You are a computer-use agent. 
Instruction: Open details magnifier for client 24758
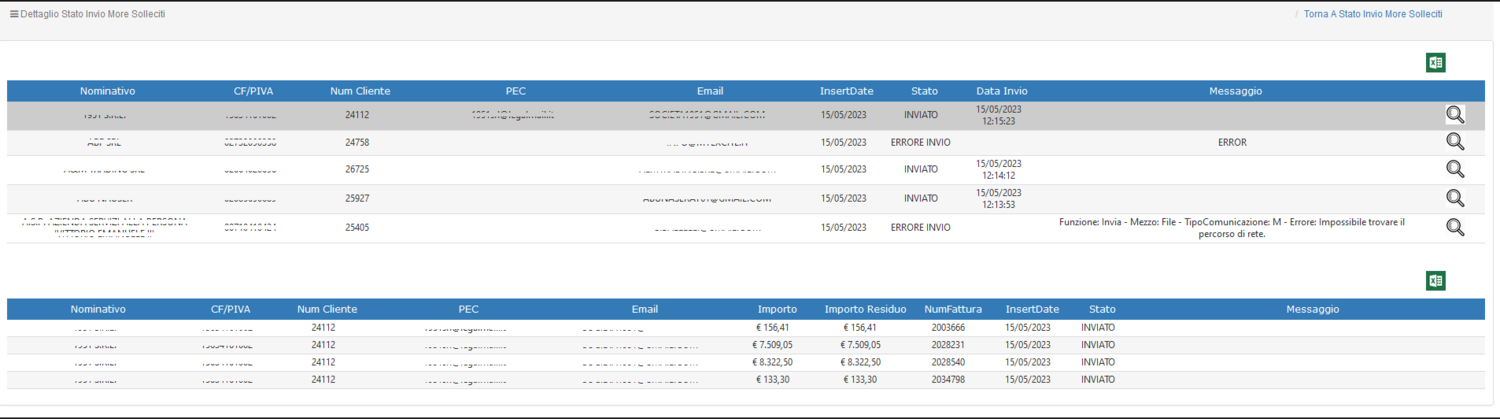coord(1455,142)
